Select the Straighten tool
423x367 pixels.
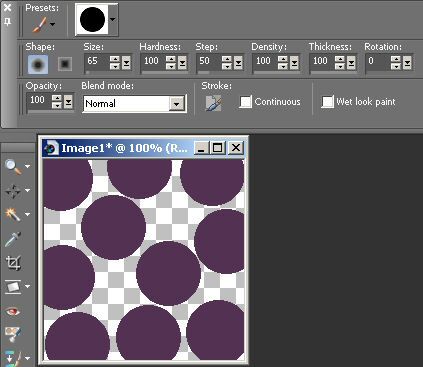[x=13, y=287]
